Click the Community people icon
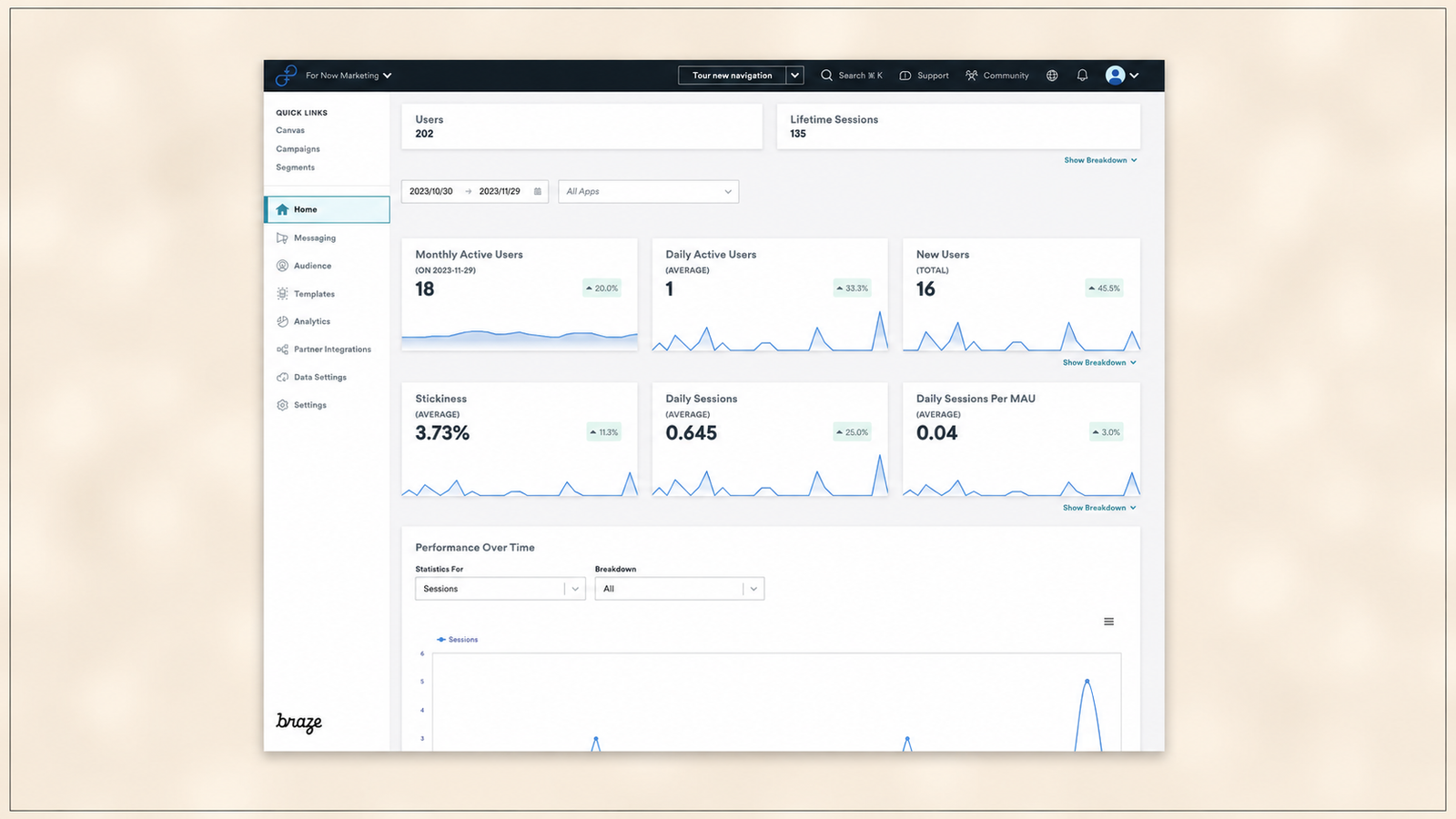 point(972,76)
